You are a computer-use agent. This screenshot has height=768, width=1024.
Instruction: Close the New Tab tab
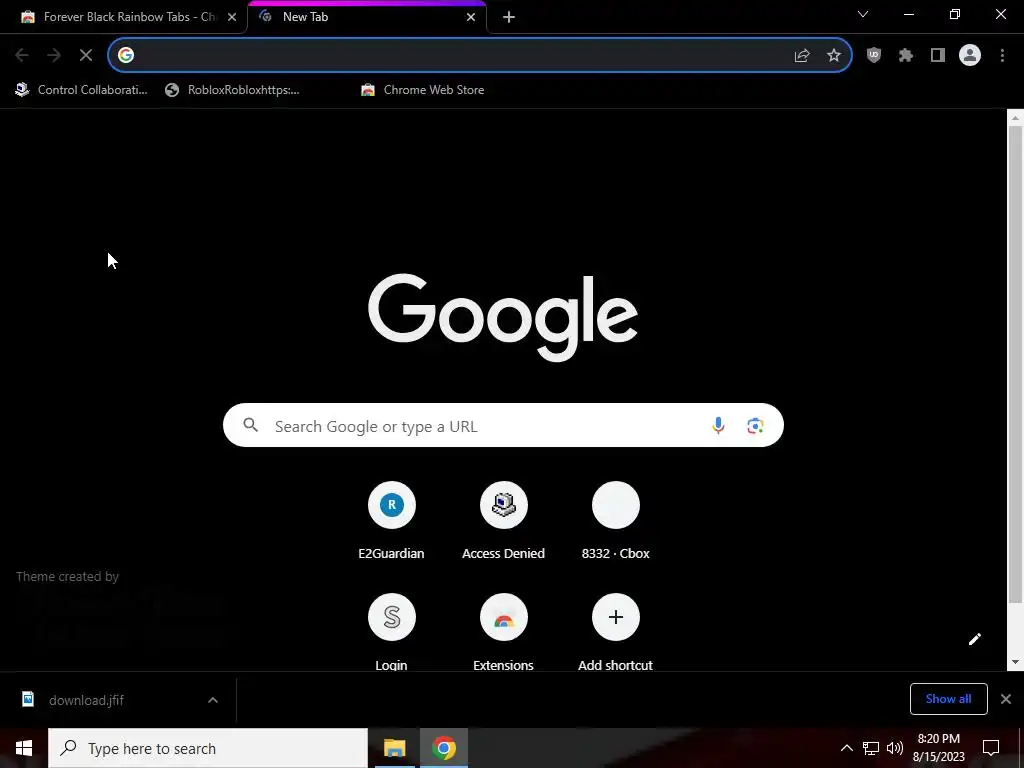pos(471,17)
